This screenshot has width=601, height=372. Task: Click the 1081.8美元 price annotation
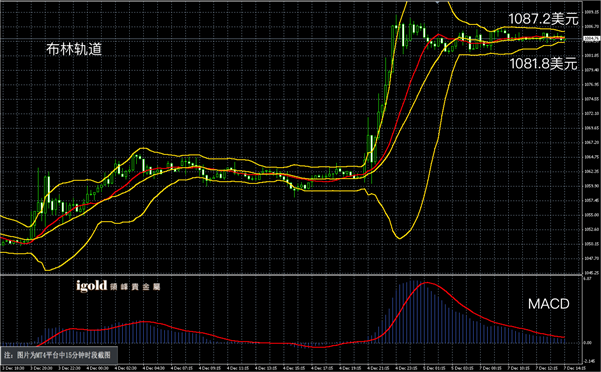click(543, 64)
